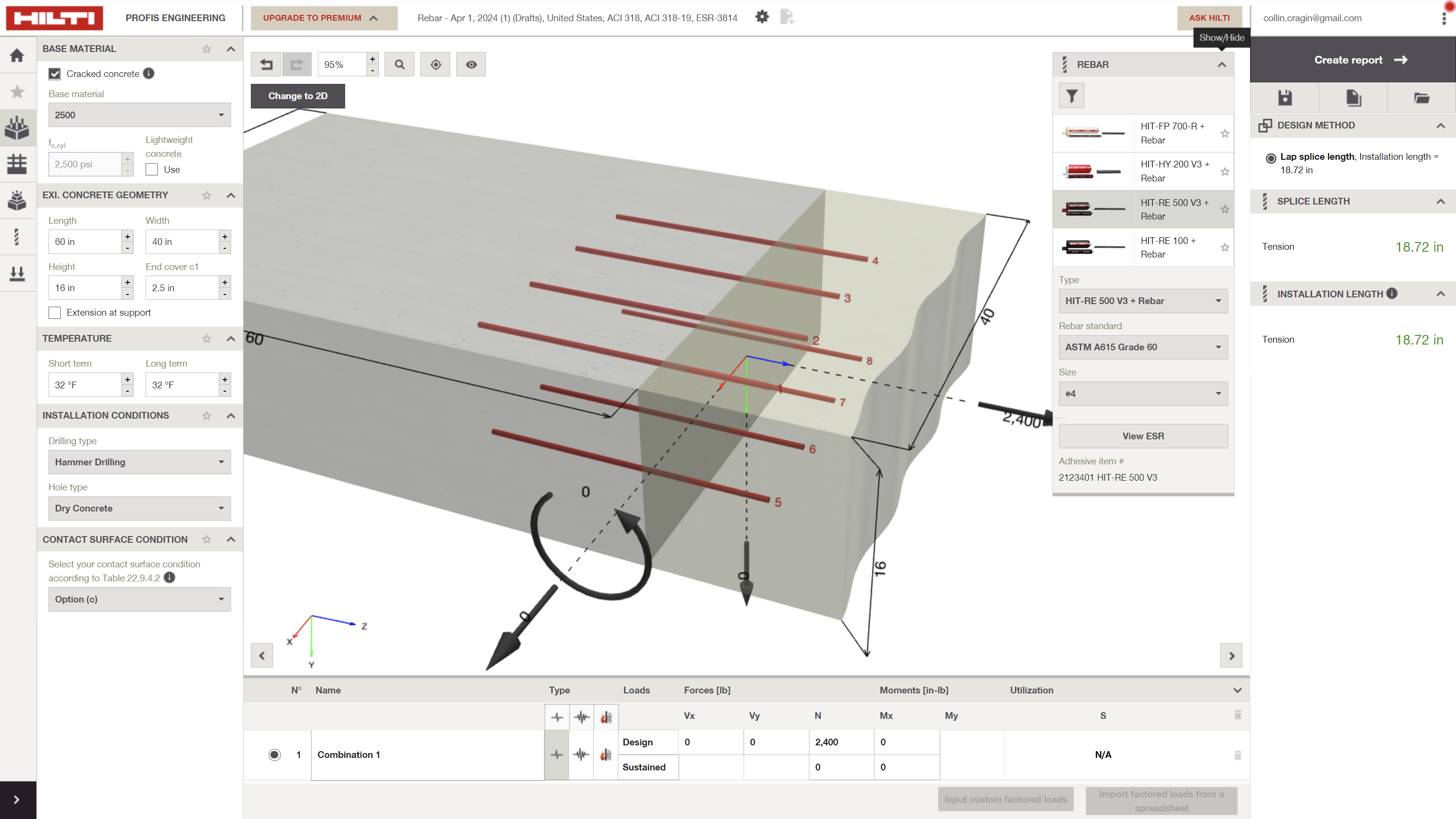Open the settings gear in header
Screen dimensions: 1456x819
tap(762, 17)
